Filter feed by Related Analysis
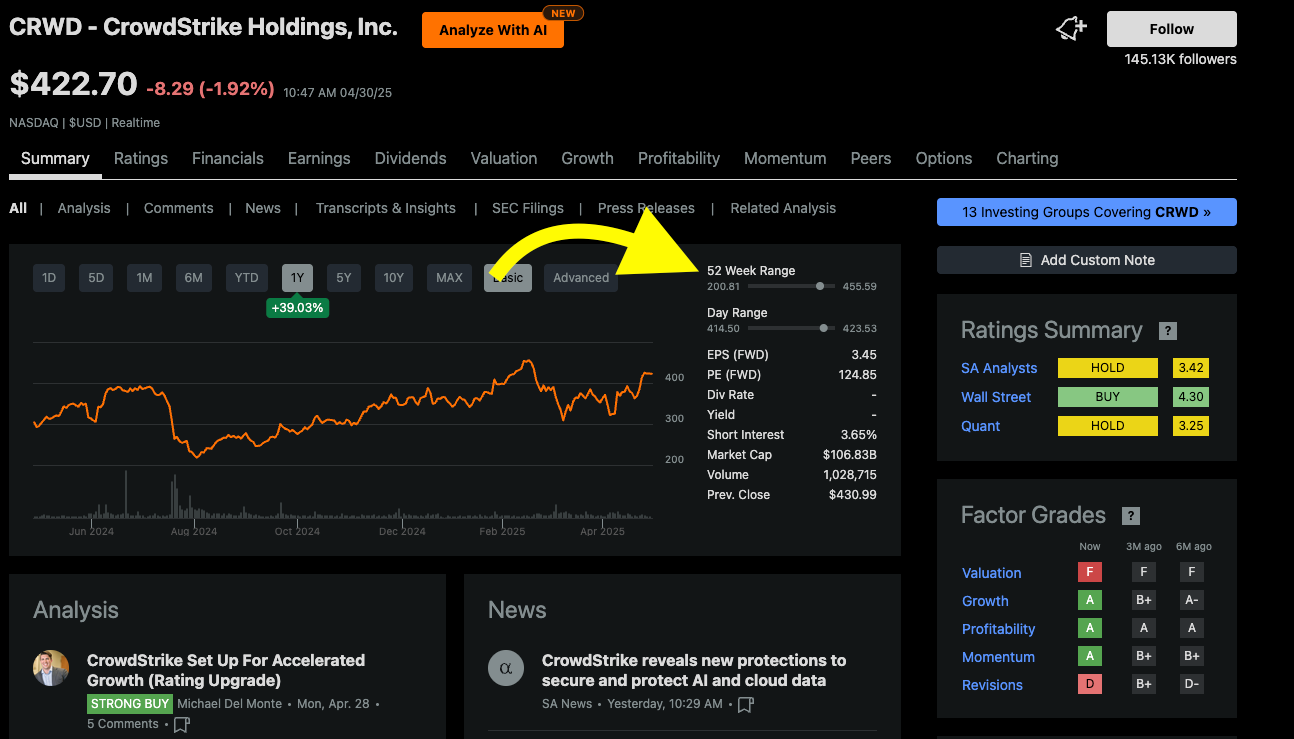The width and height of the screenshot is (1294, 739). click(783, 208)
